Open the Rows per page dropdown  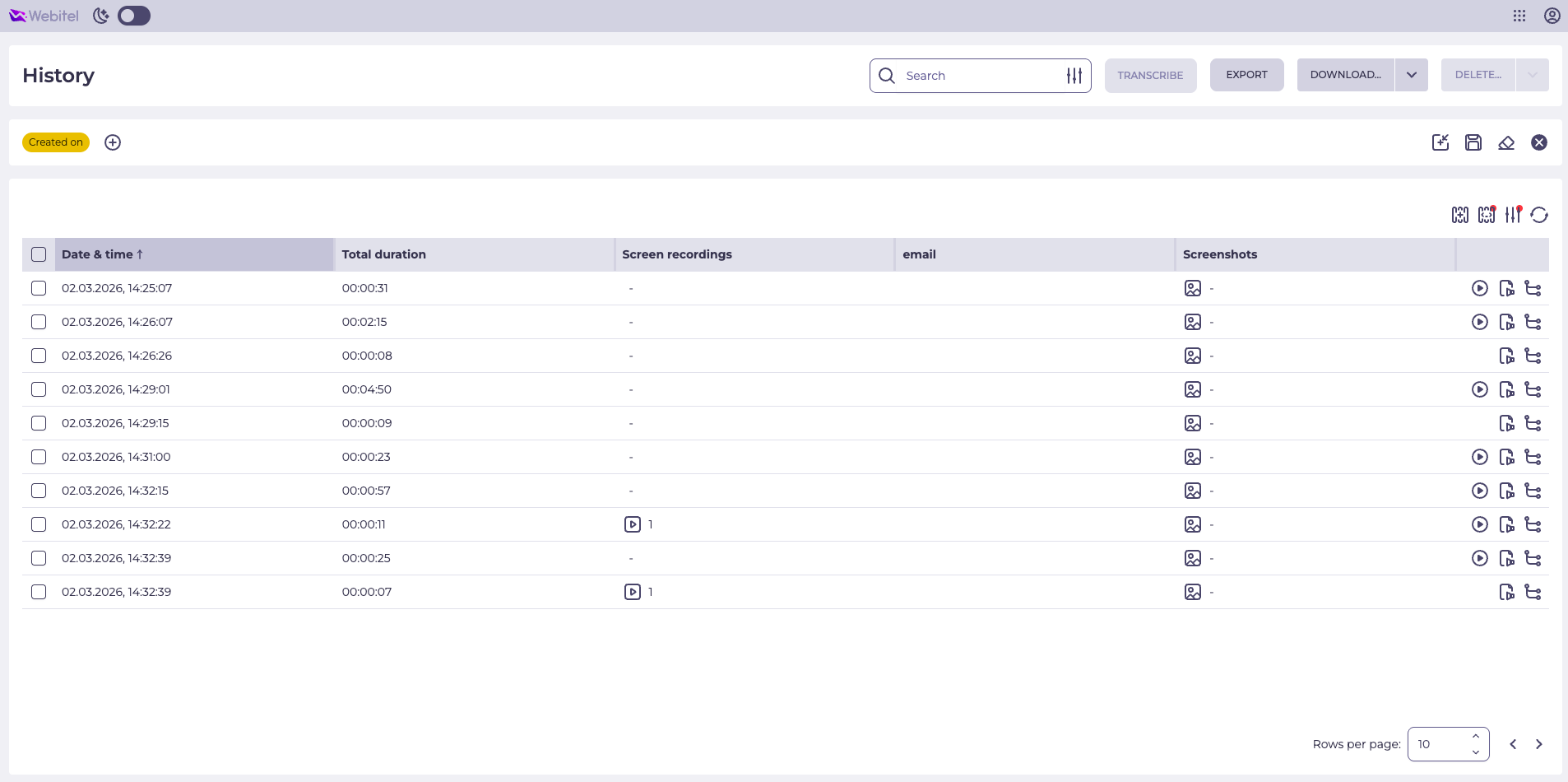click(1448, 744)
